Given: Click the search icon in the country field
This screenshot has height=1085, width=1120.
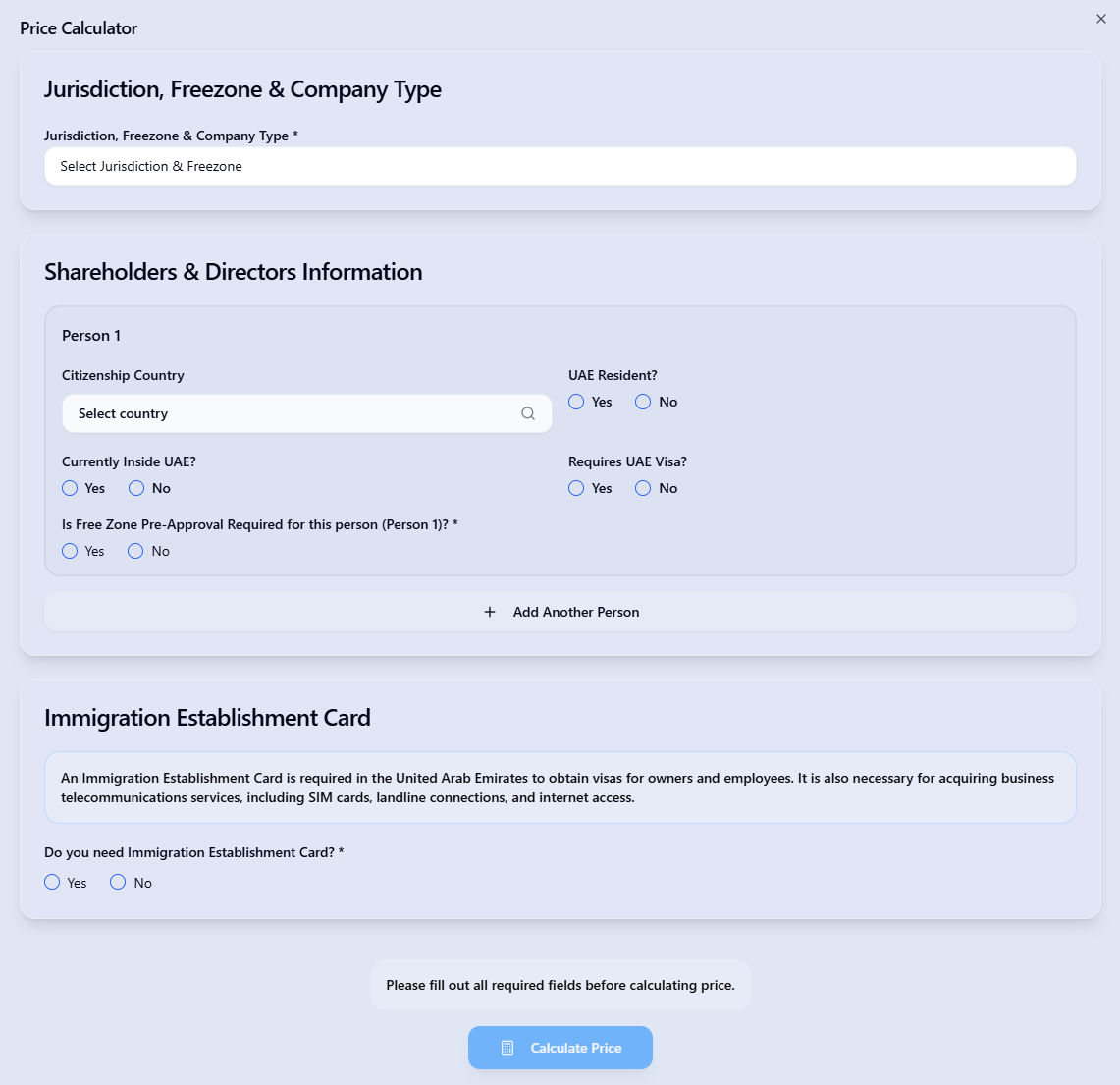Looking at the screenshot, I should tap(528, 413).
